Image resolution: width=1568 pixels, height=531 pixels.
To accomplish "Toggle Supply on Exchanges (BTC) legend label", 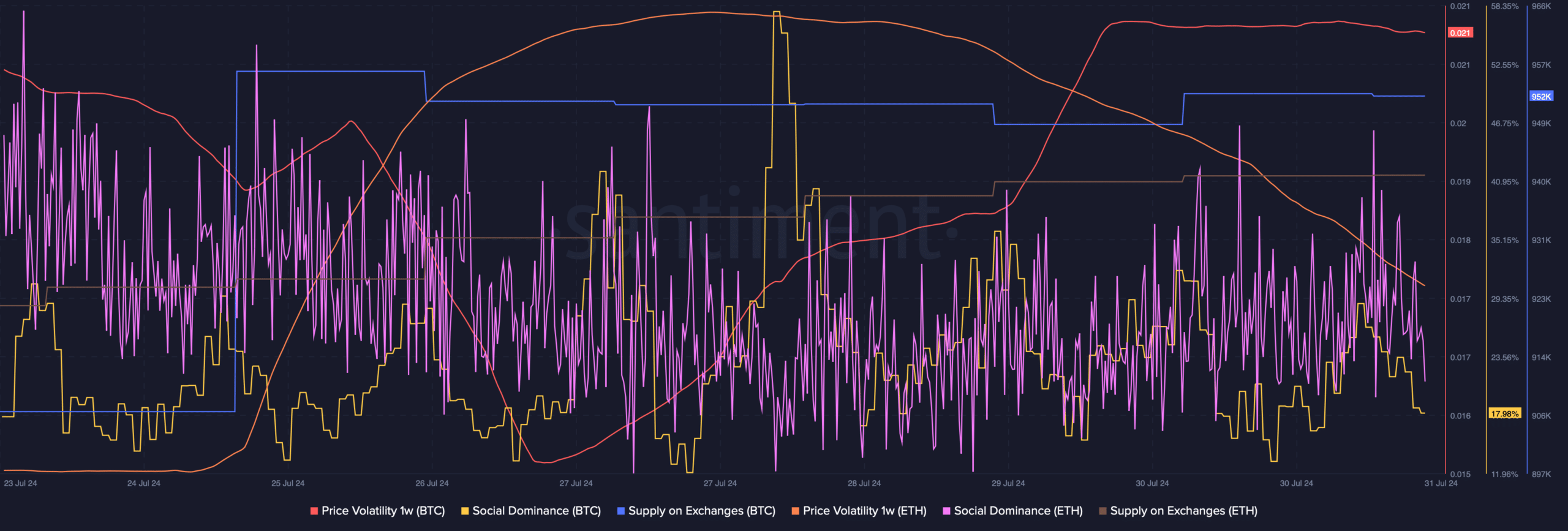I will click(702, 511).
